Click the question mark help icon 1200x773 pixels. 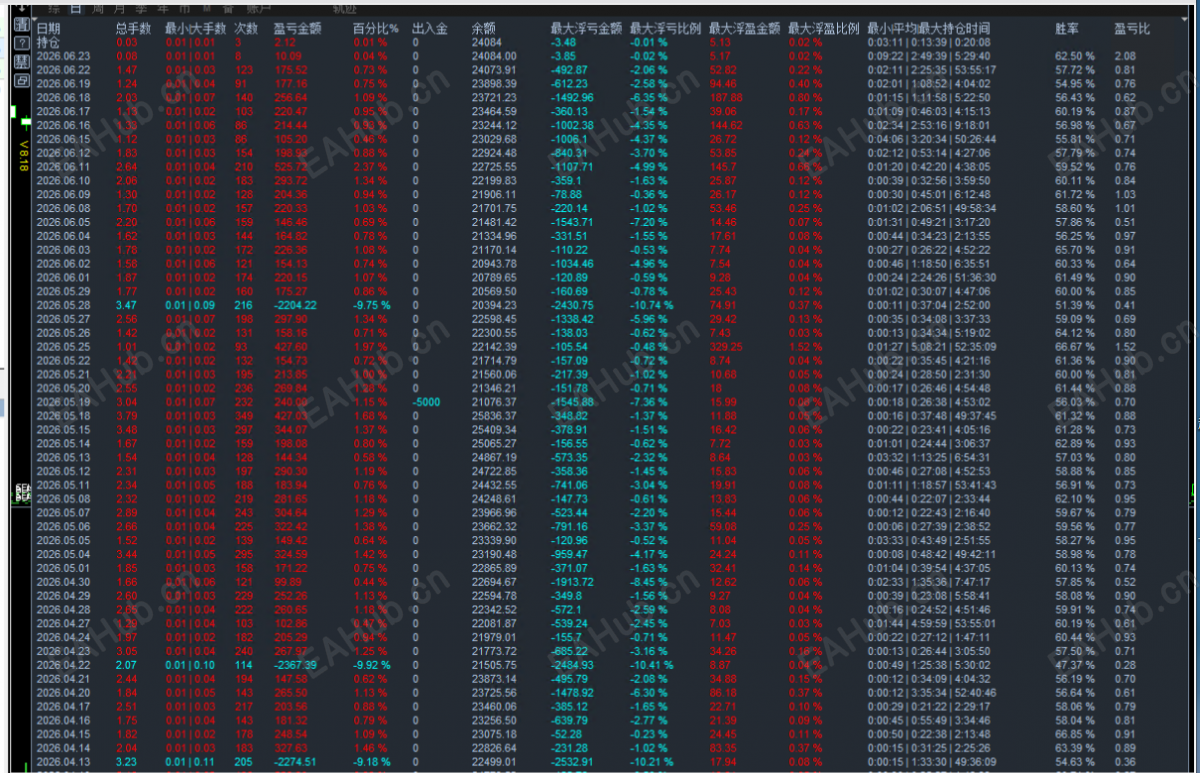coord(21,44)
